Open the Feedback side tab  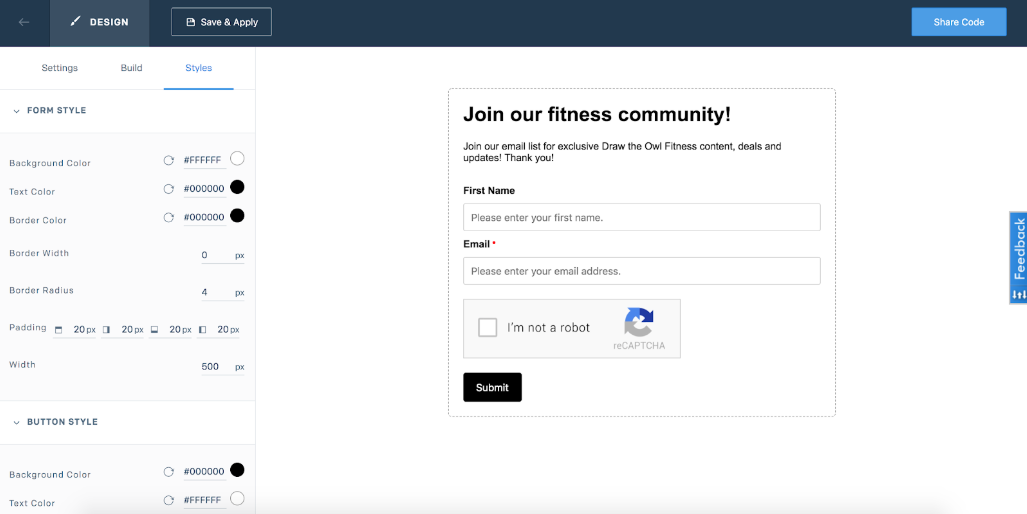tap(1018, 257)
